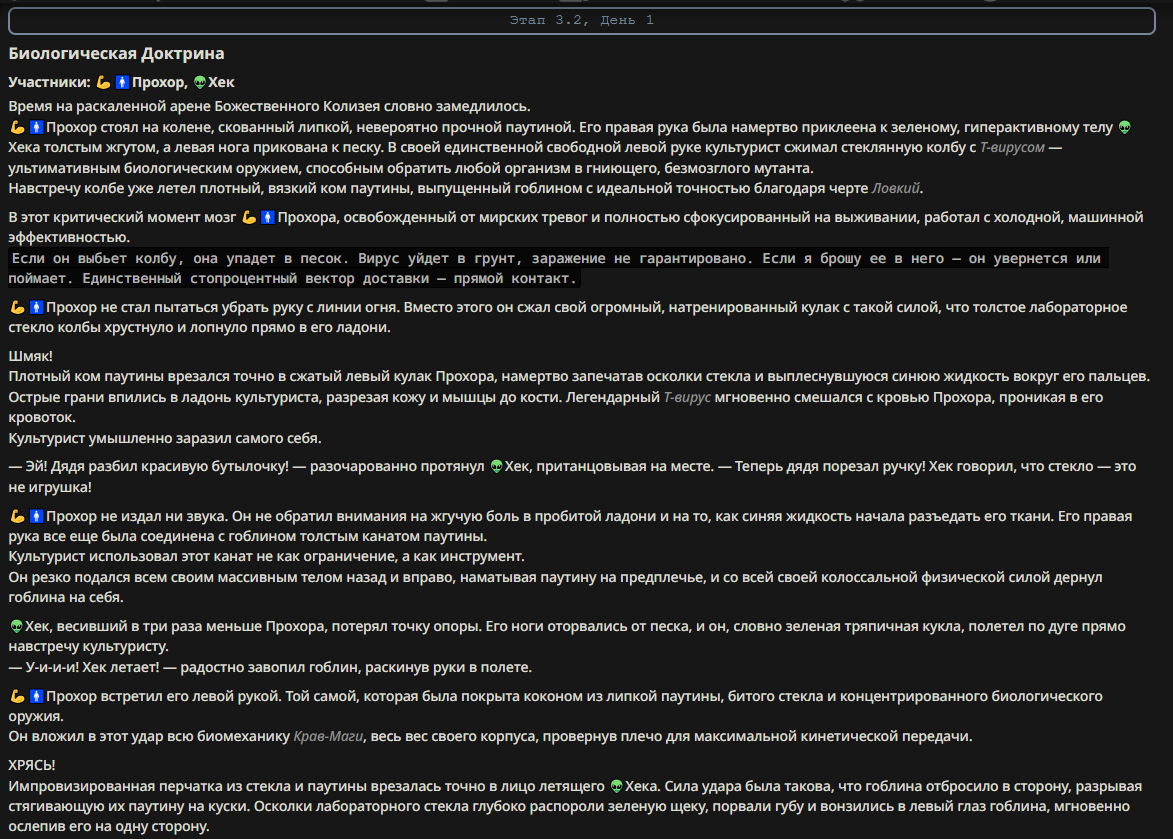Viewport: 1173px width, 839px height.
Task: Click the italic term "Т-вирусом"
Action: pyautogui.click(x=1012, y=147)
